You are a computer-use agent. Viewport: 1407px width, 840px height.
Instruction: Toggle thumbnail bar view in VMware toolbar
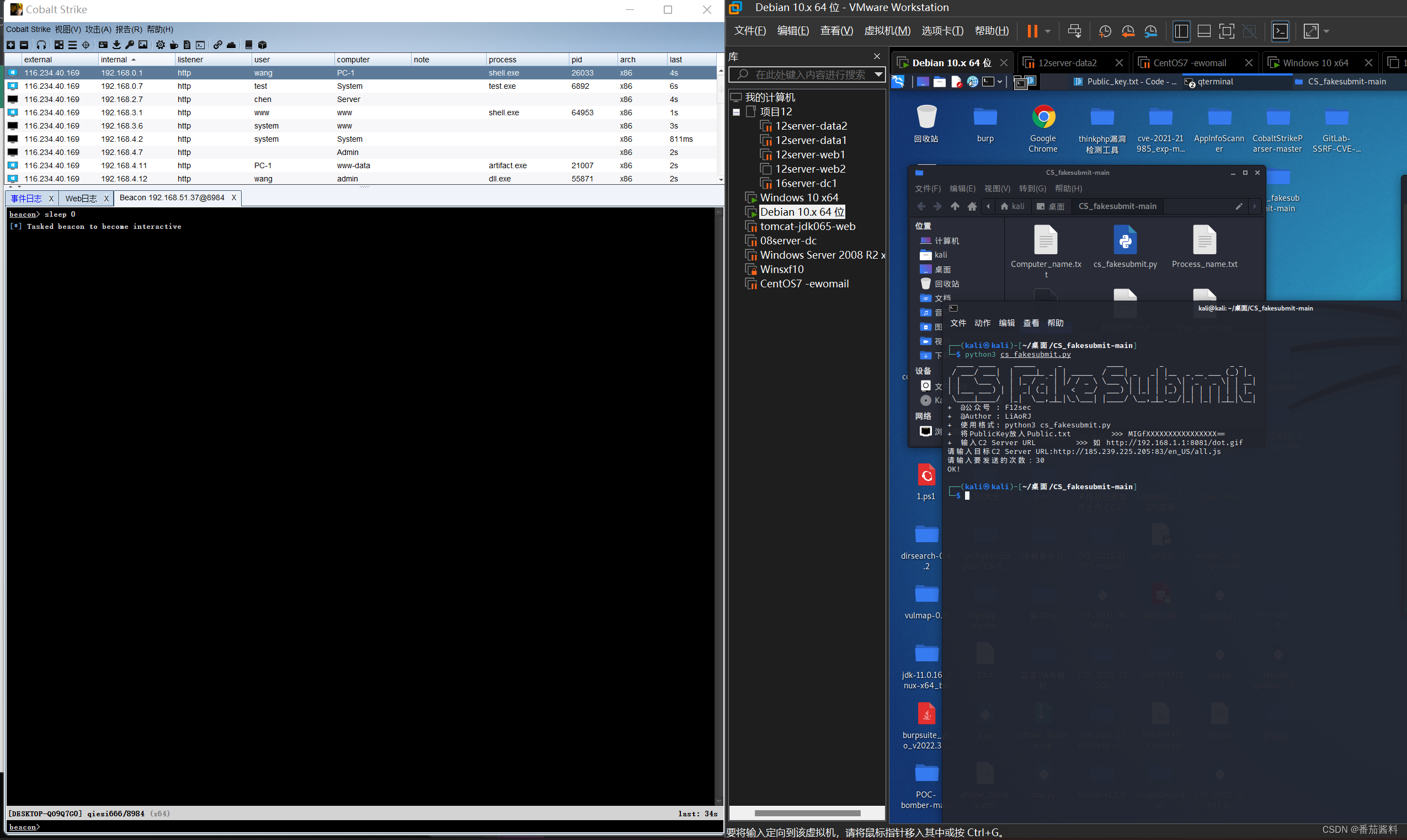click(1205, 31)
